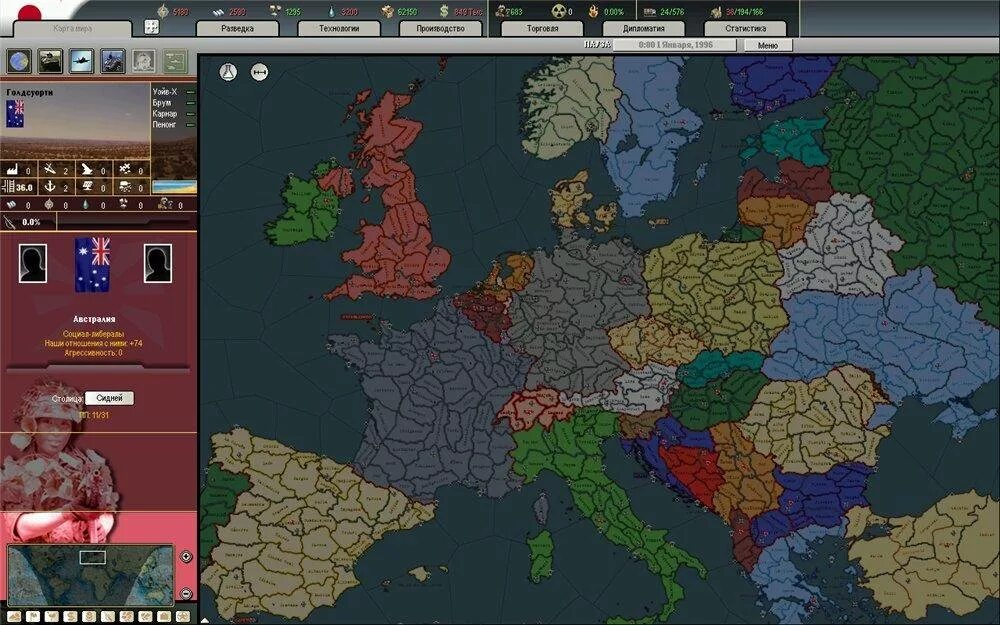1000x625 pixels.
Task: Click the Социал-либералы party text
Action: (x=93, y=334)
